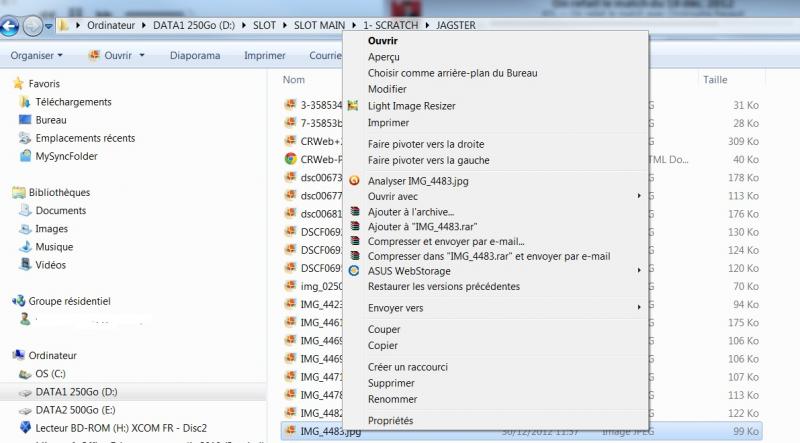Click the WinRAR icon next to Ajouter à l'archive
Viewport: 800px width, 443px height.
353,212
